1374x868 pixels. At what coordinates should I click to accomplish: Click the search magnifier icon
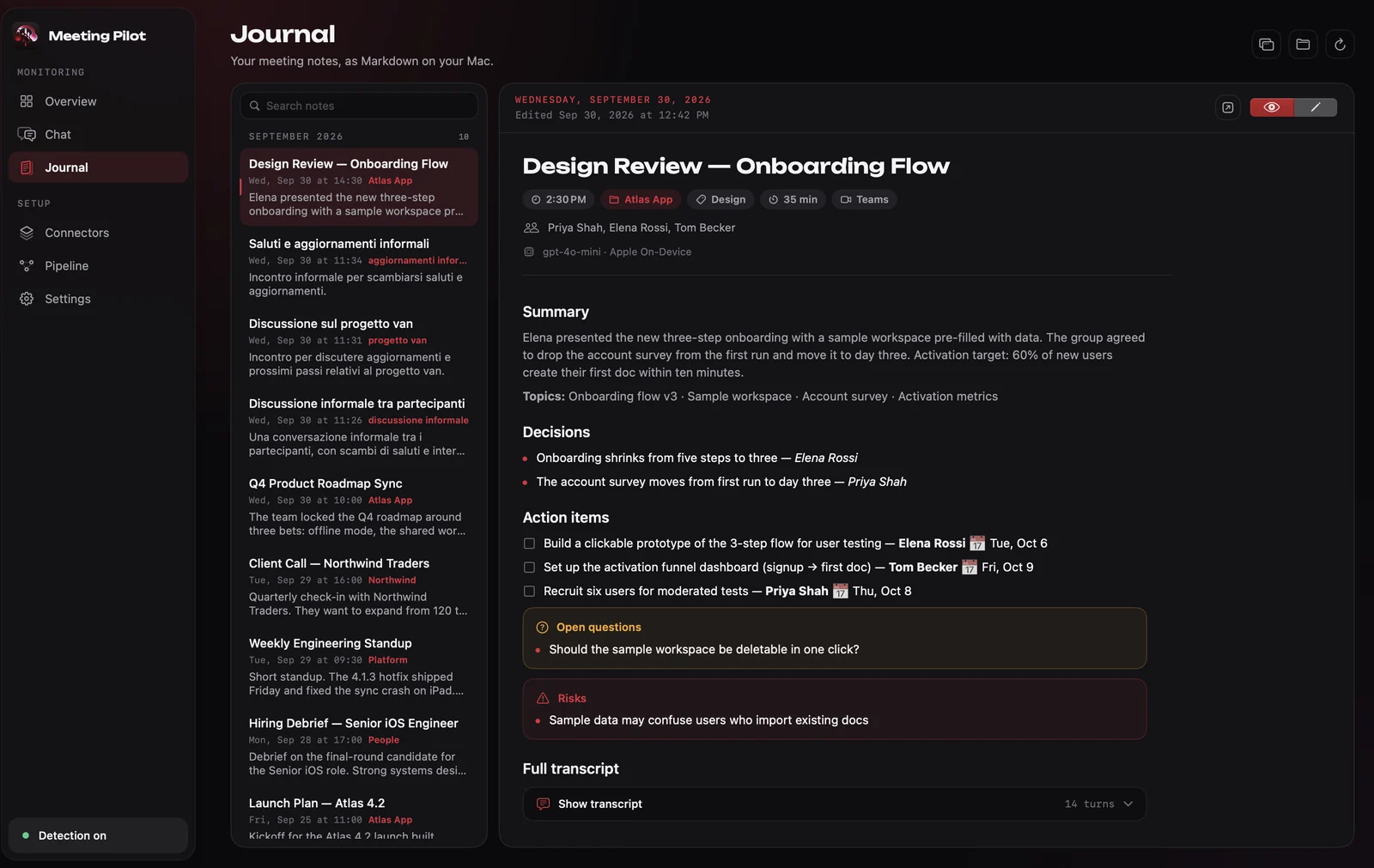(255, 106)
